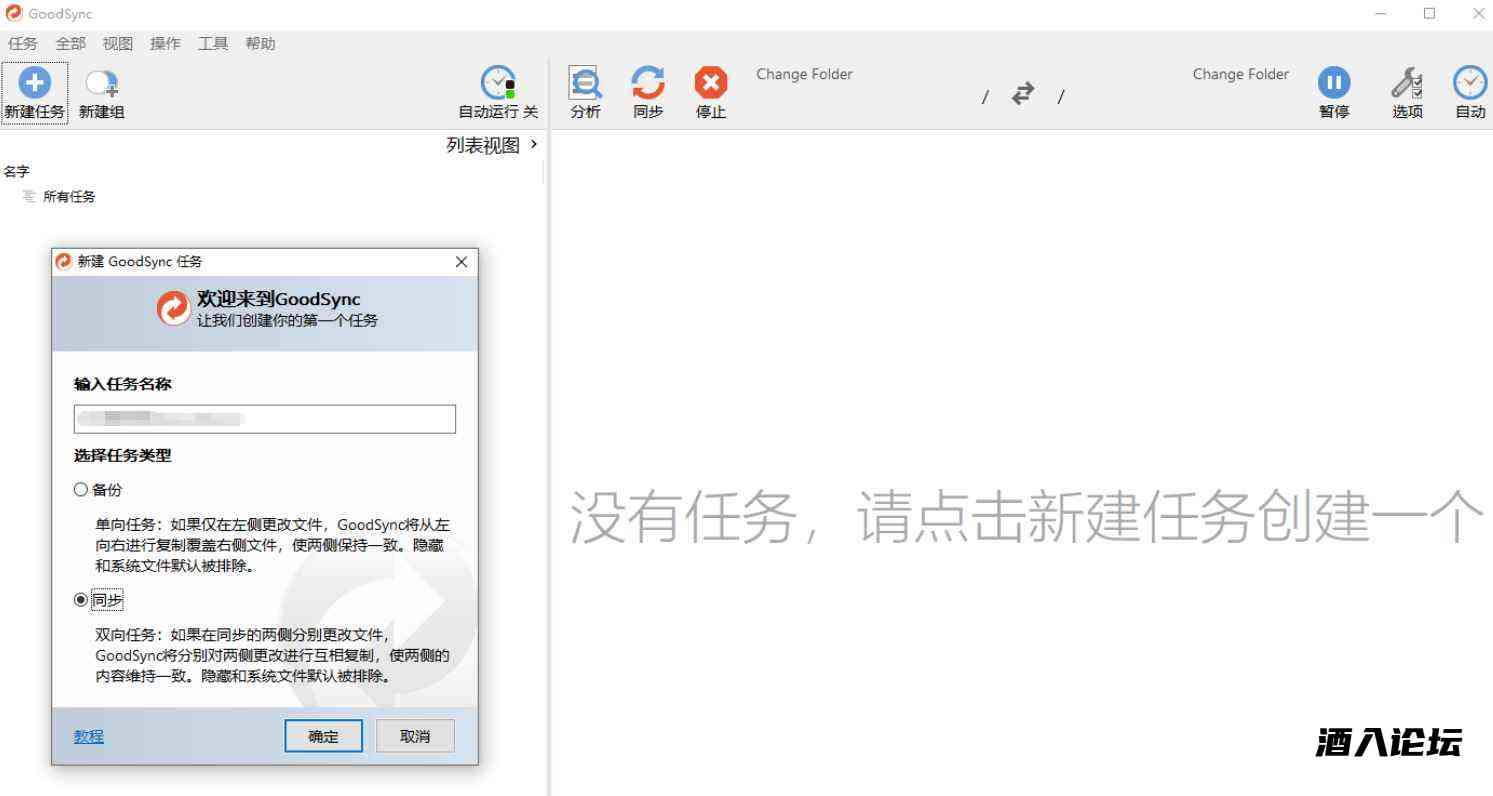Open the 视图 menu
1493x796 pixels.
click(x=118, y=44)
